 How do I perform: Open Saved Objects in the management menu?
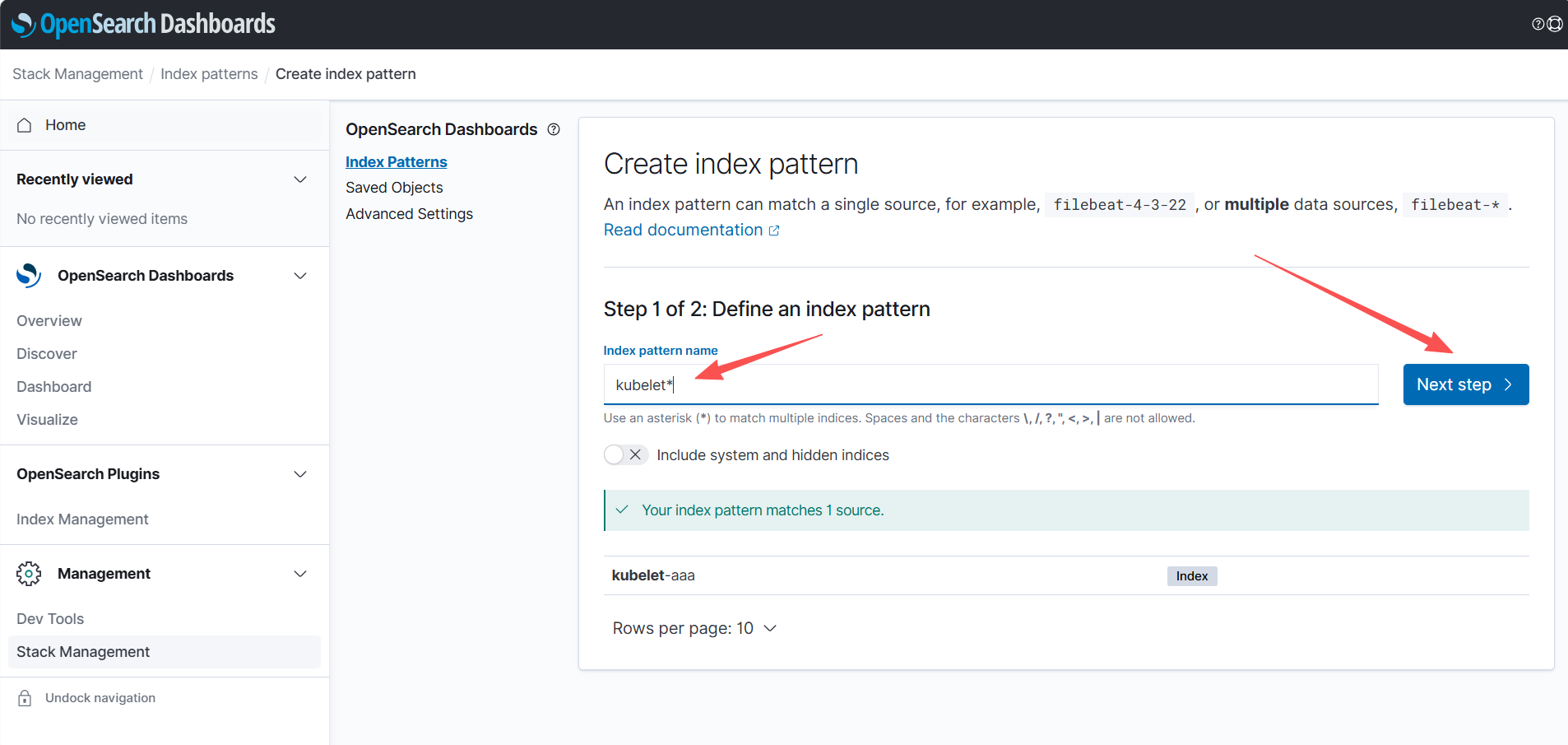tap(394, 188)
